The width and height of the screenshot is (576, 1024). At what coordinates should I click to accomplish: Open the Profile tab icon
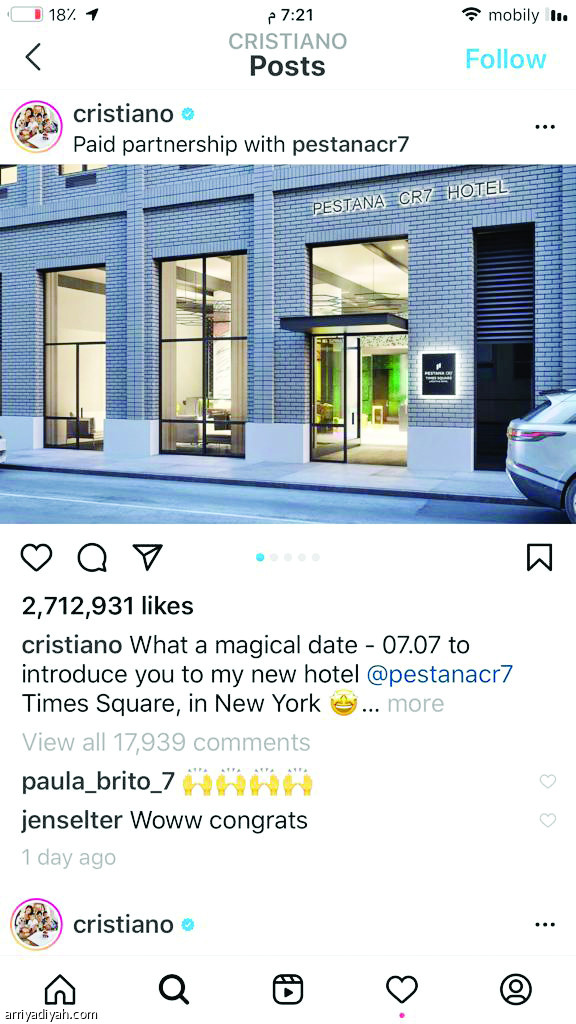click(516, 990)
